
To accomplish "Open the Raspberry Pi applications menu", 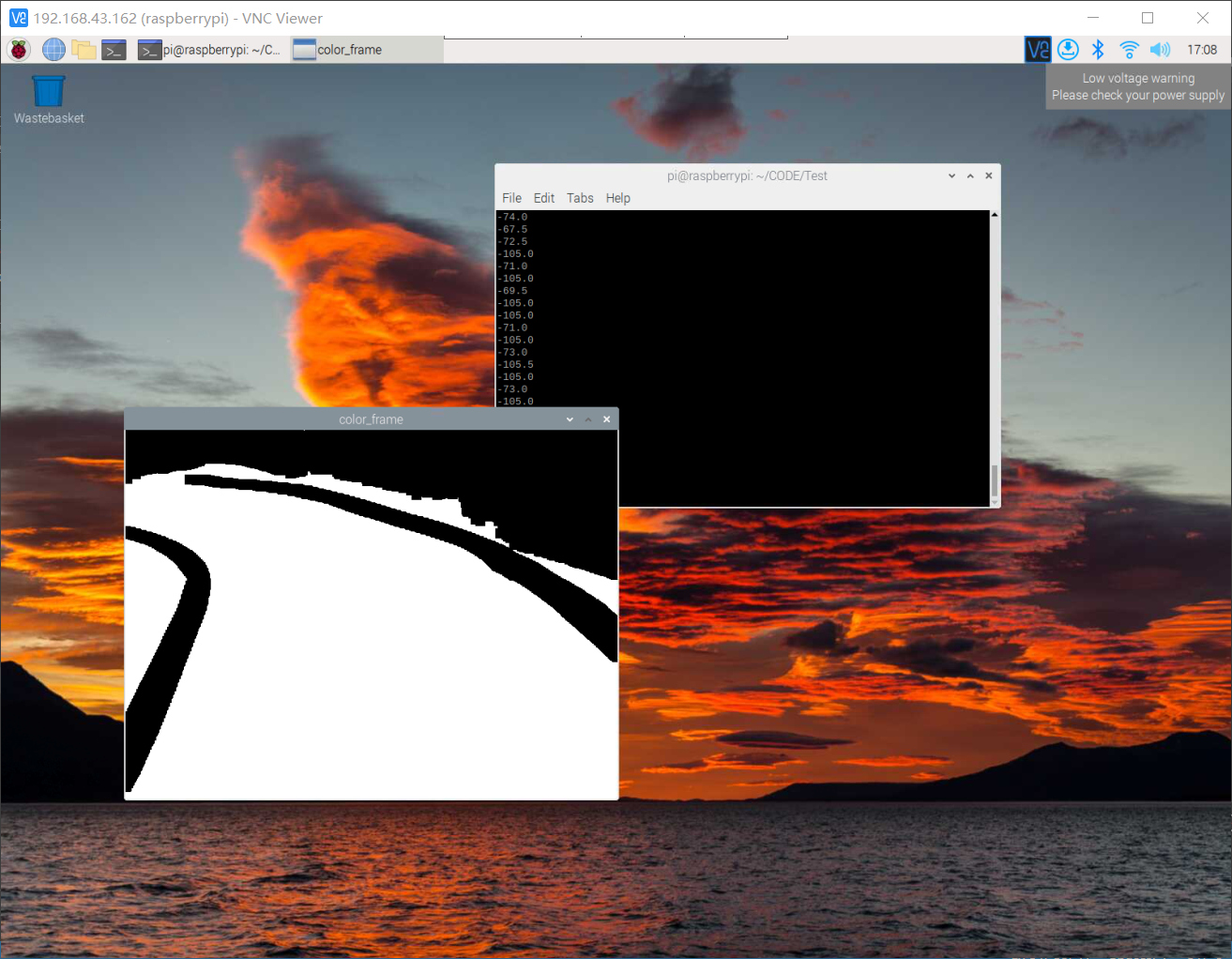I will tap(19, 50).
